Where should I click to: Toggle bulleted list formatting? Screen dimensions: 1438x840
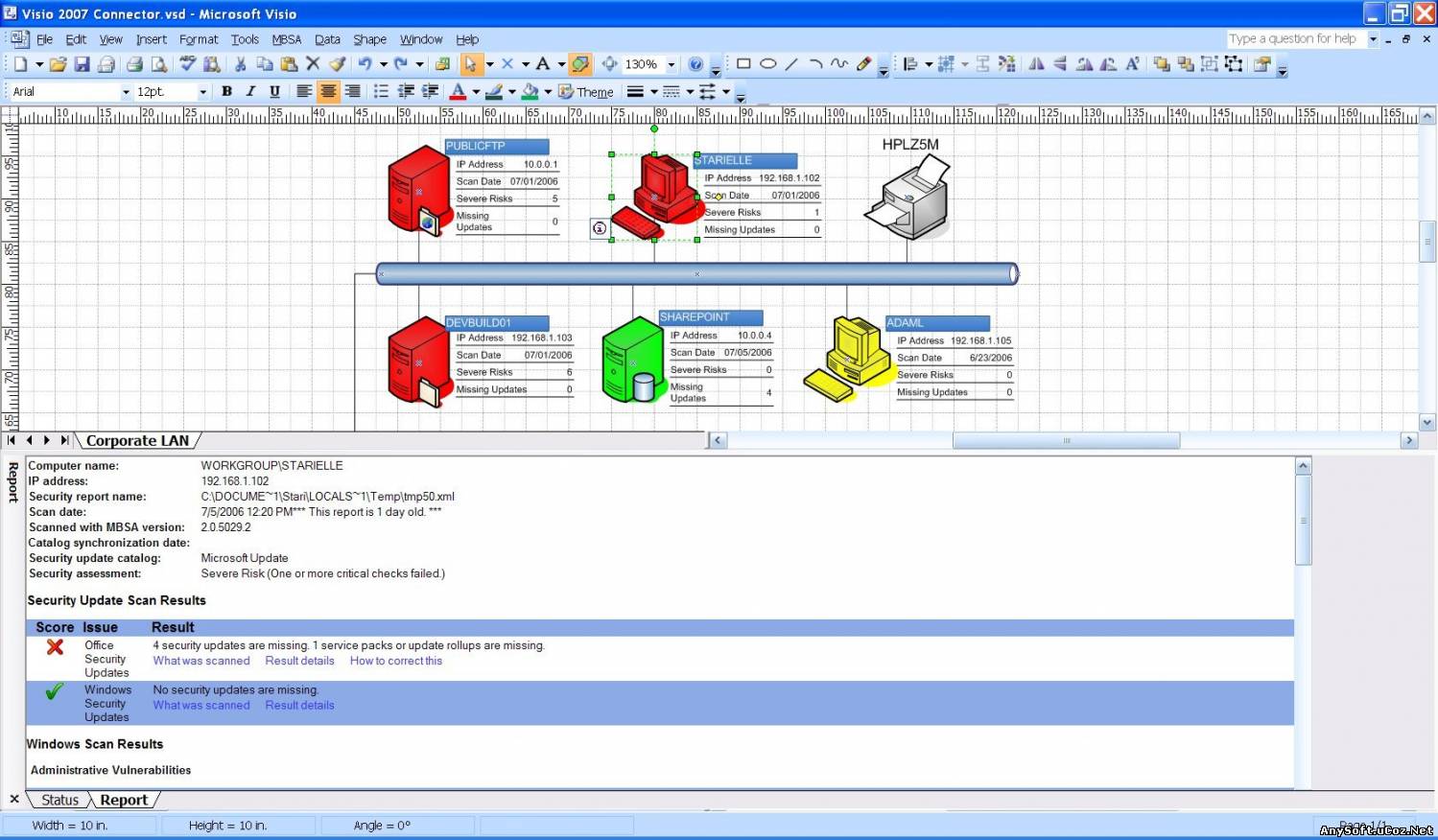381,91
